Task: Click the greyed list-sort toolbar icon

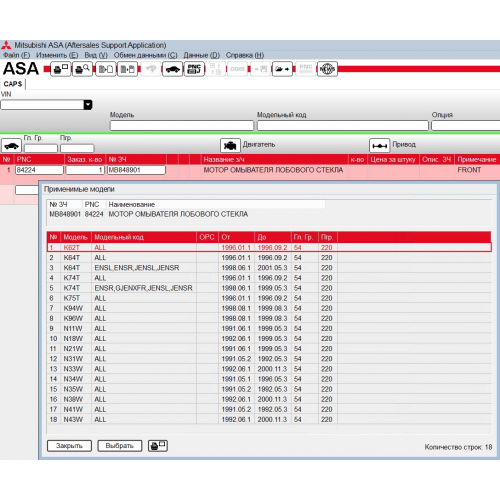Action: (x=215, y=69)
